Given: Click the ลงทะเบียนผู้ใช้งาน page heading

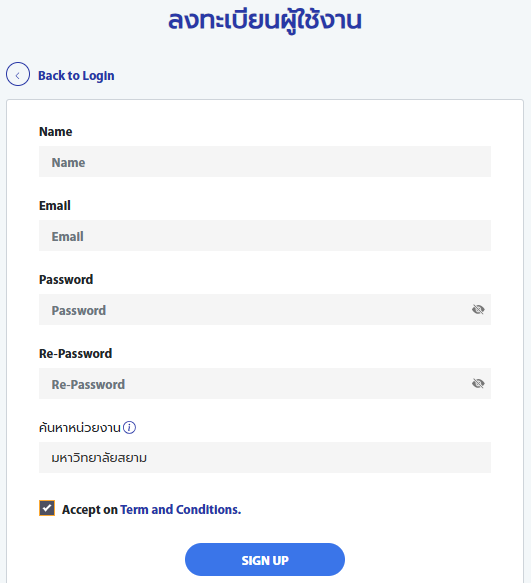Looking at the screenshot, I should coord(265,20).
